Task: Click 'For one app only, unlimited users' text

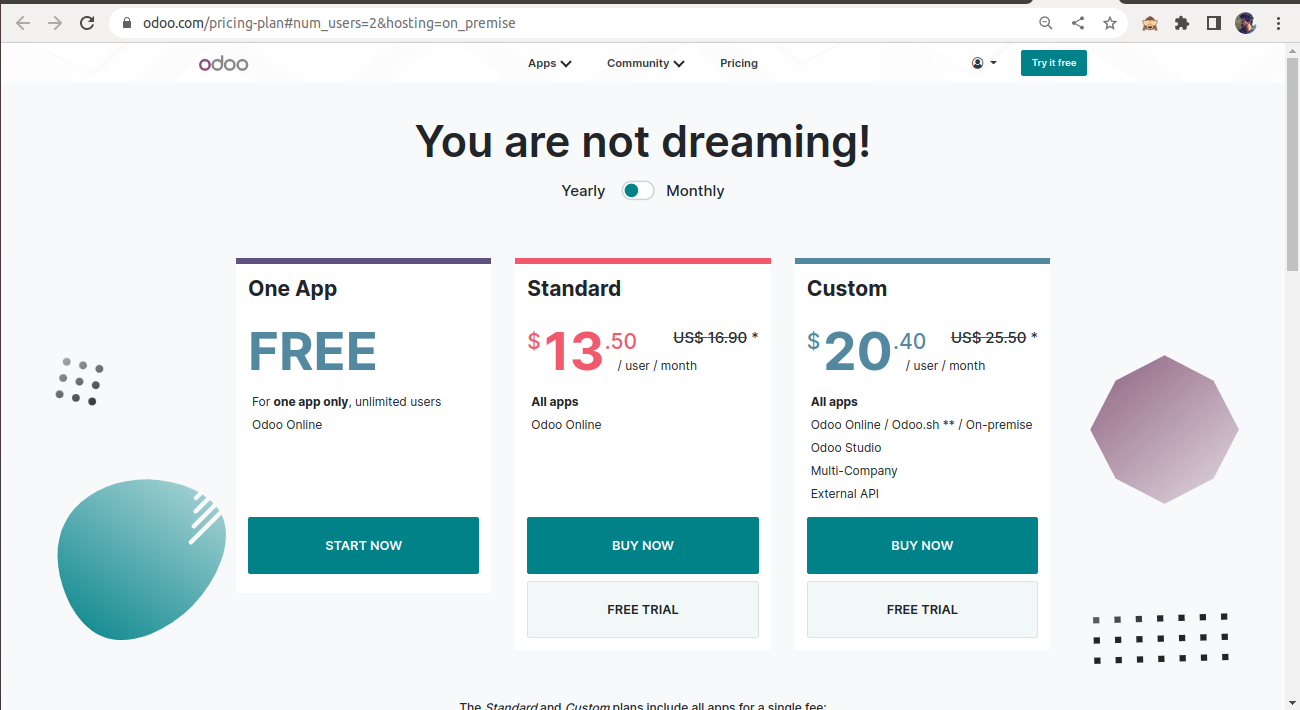Action: point(346,402)
